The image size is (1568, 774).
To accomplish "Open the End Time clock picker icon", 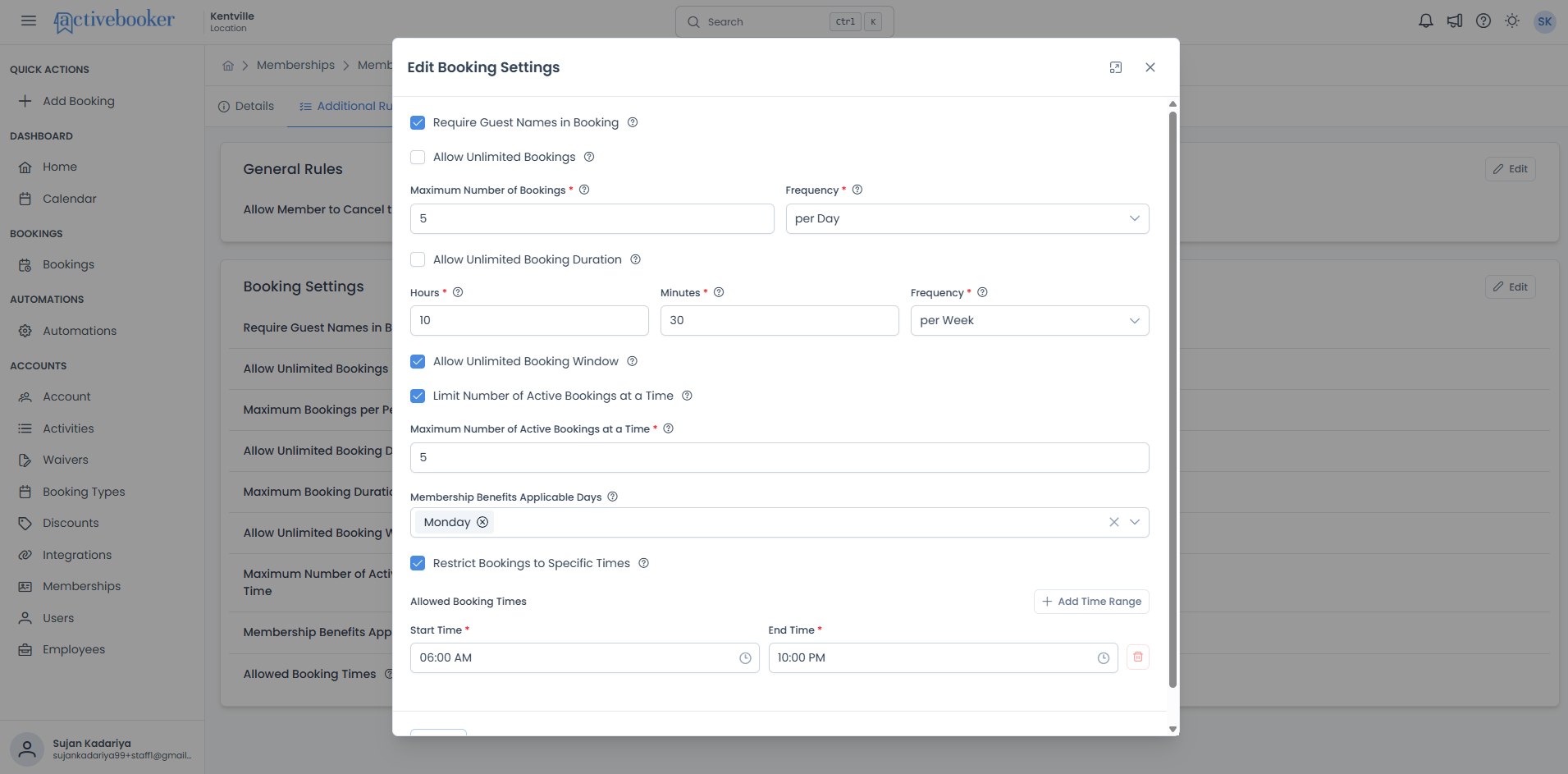I will click(1104, 658).
